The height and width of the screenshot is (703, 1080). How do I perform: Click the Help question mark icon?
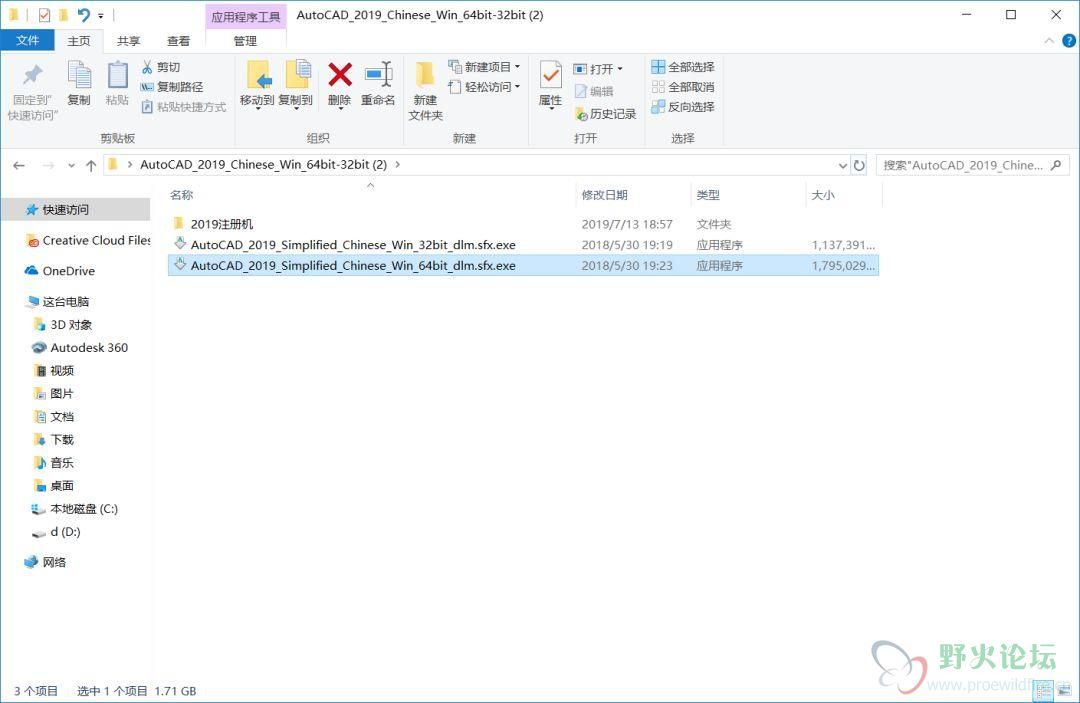click(1068, 41)
